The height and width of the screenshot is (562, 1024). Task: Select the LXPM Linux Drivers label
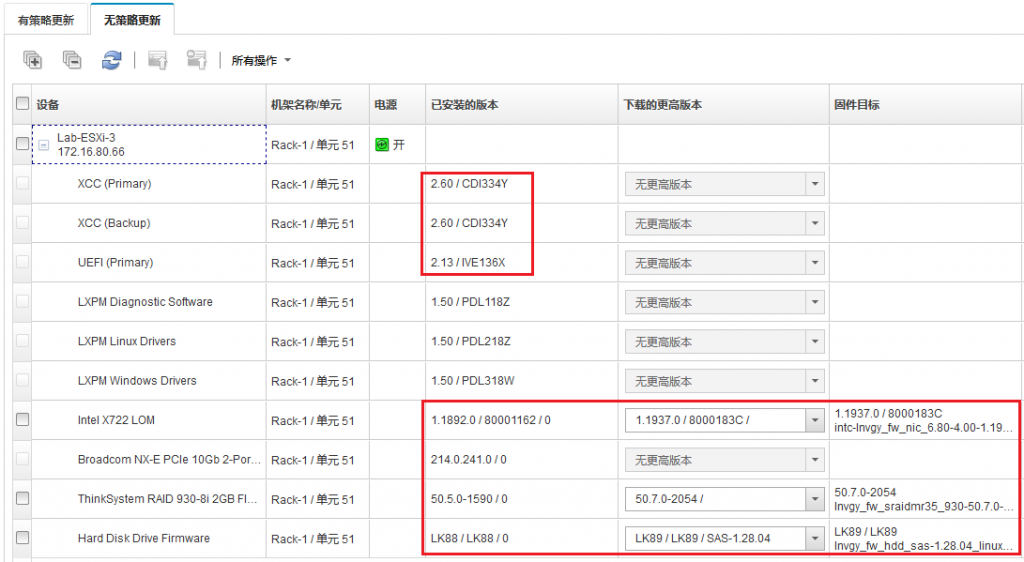(x=127, y=341)
